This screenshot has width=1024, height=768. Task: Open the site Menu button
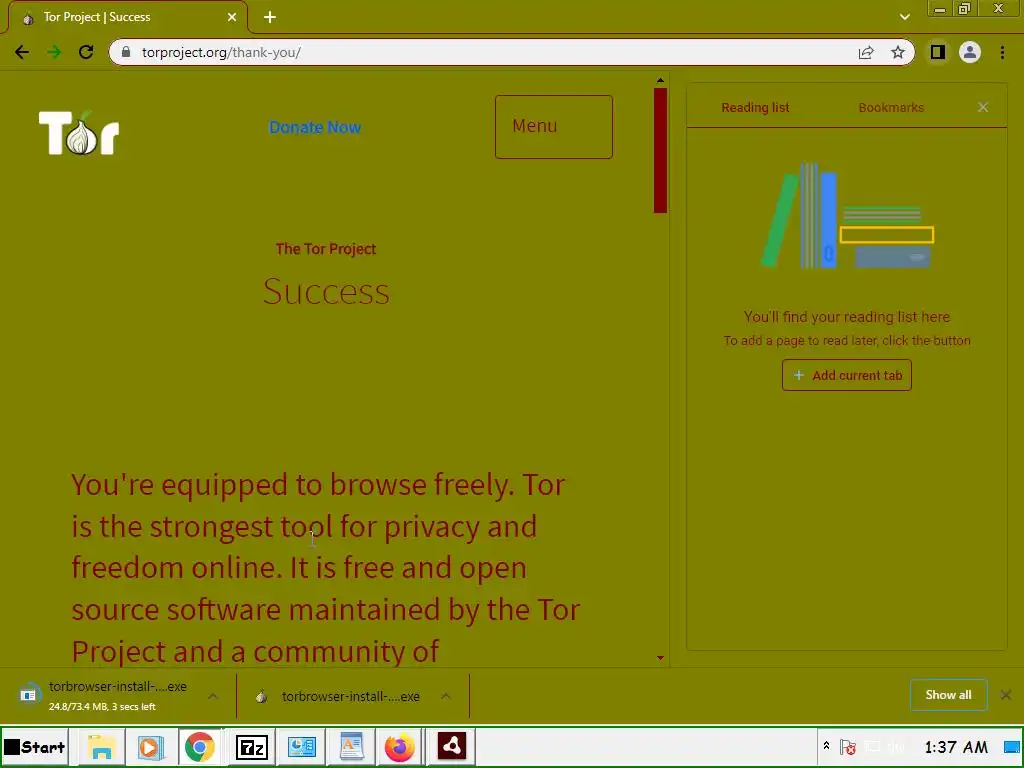(554, 127)
